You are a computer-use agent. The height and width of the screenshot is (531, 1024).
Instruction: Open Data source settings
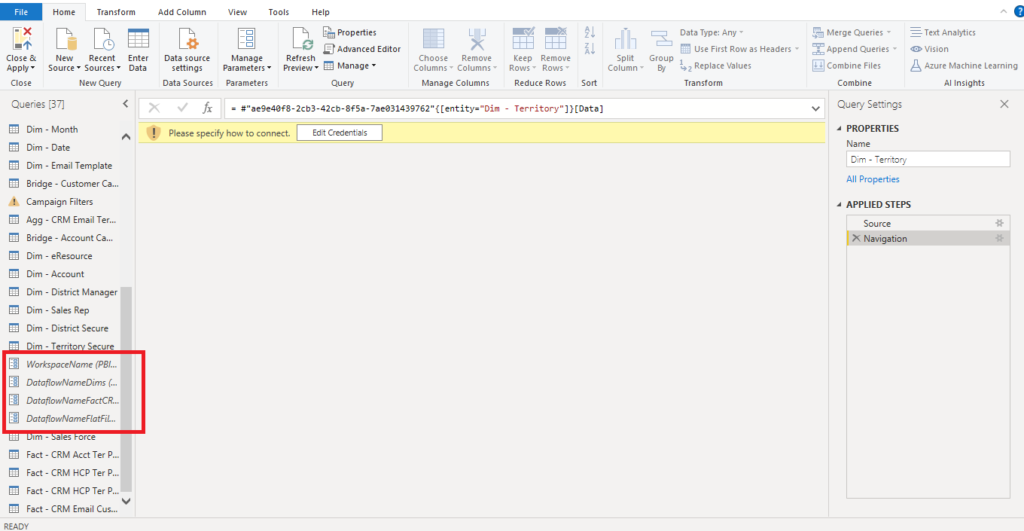tap(186, 49)
